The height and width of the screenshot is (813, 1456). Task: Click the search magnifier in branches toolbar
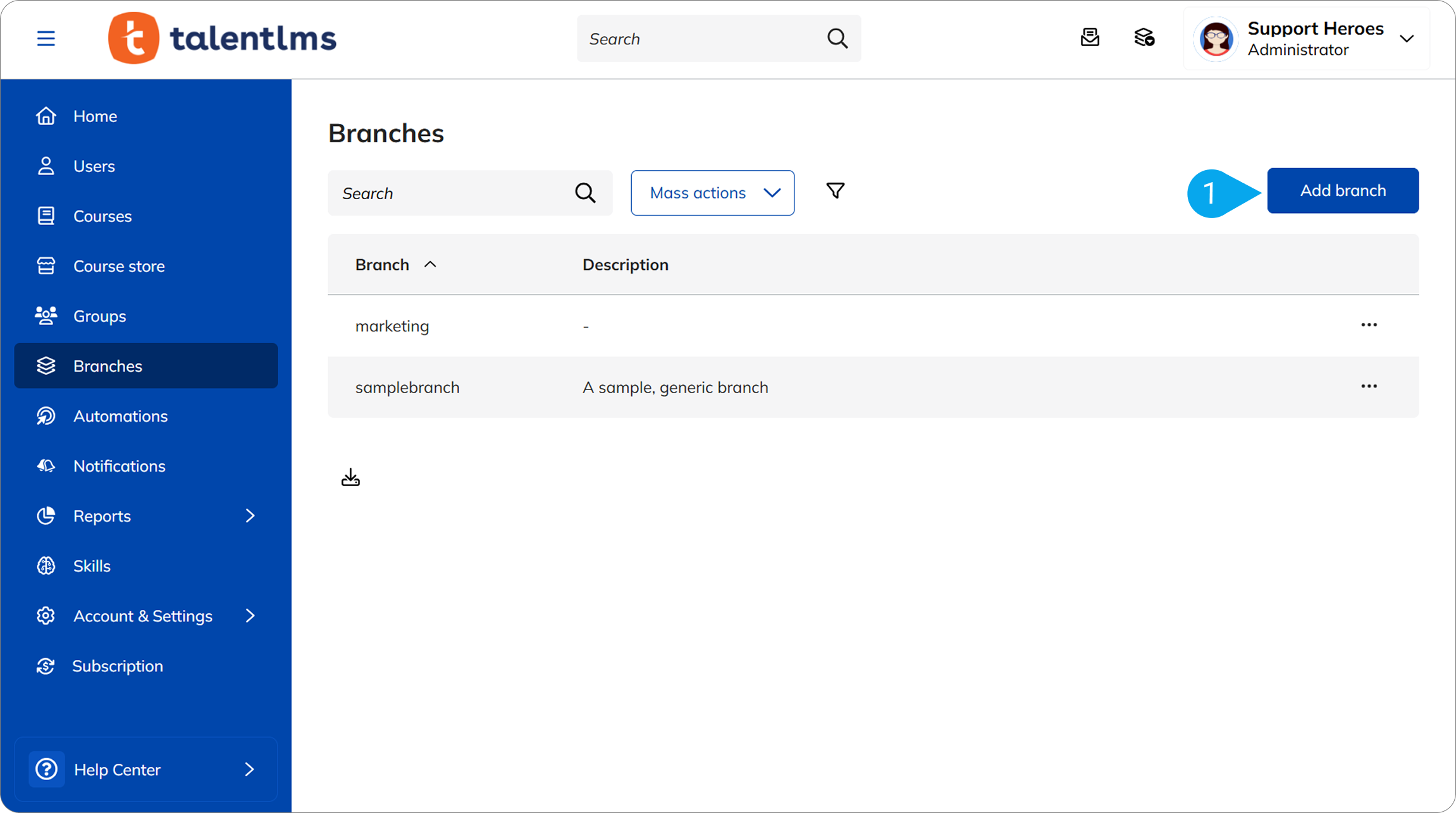point(584,193)
